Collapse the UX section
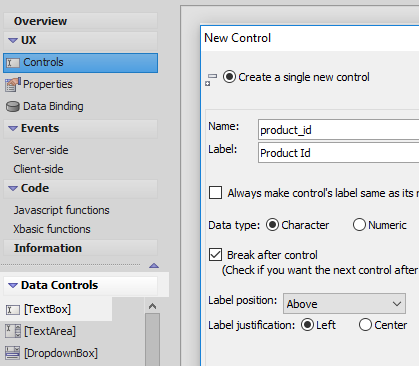This screenshot has height=366, width=419. coord(13,40)
